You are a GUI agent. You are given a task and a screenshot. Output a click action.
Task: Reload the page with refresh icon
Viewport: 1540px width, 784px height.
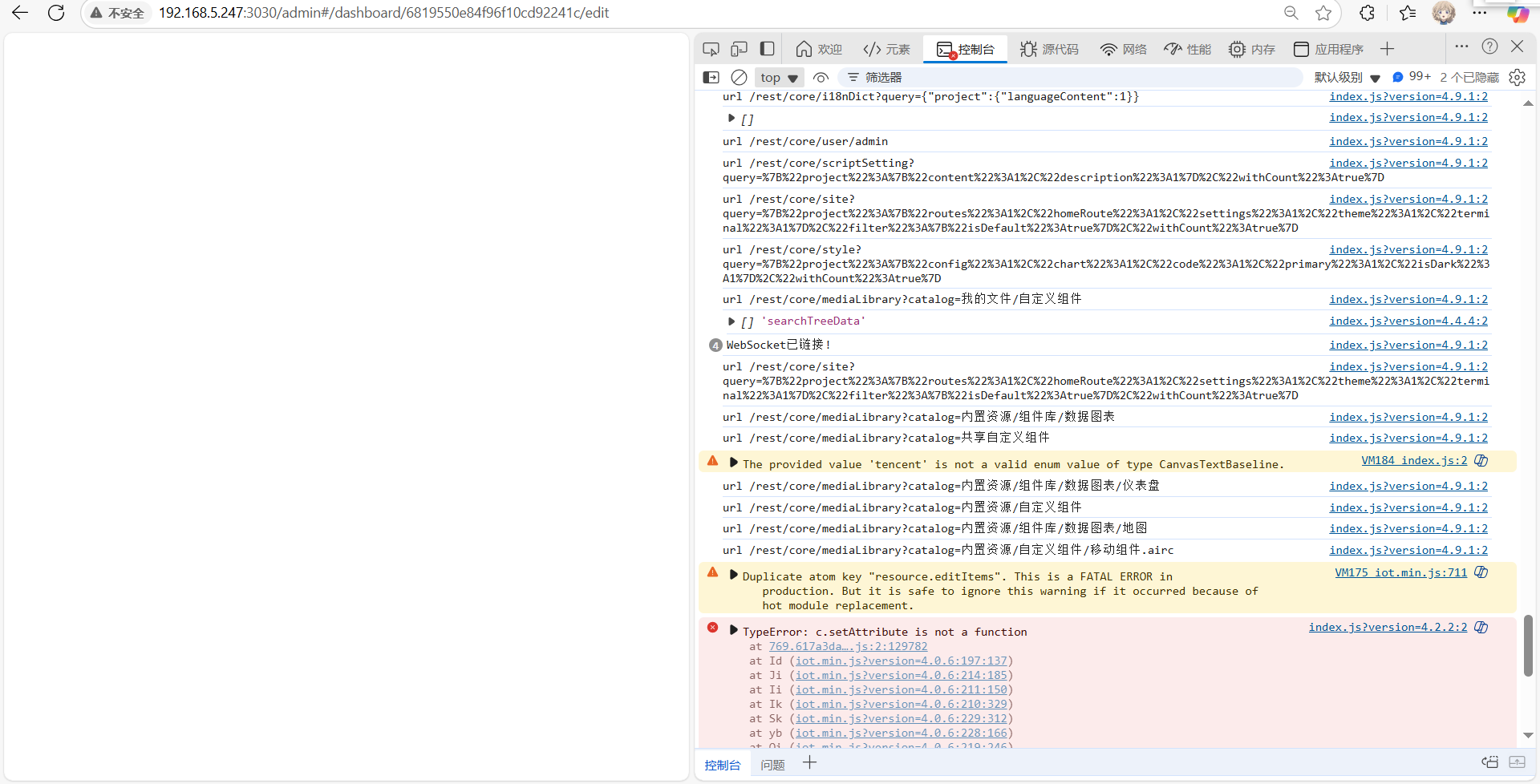[56, 13]
